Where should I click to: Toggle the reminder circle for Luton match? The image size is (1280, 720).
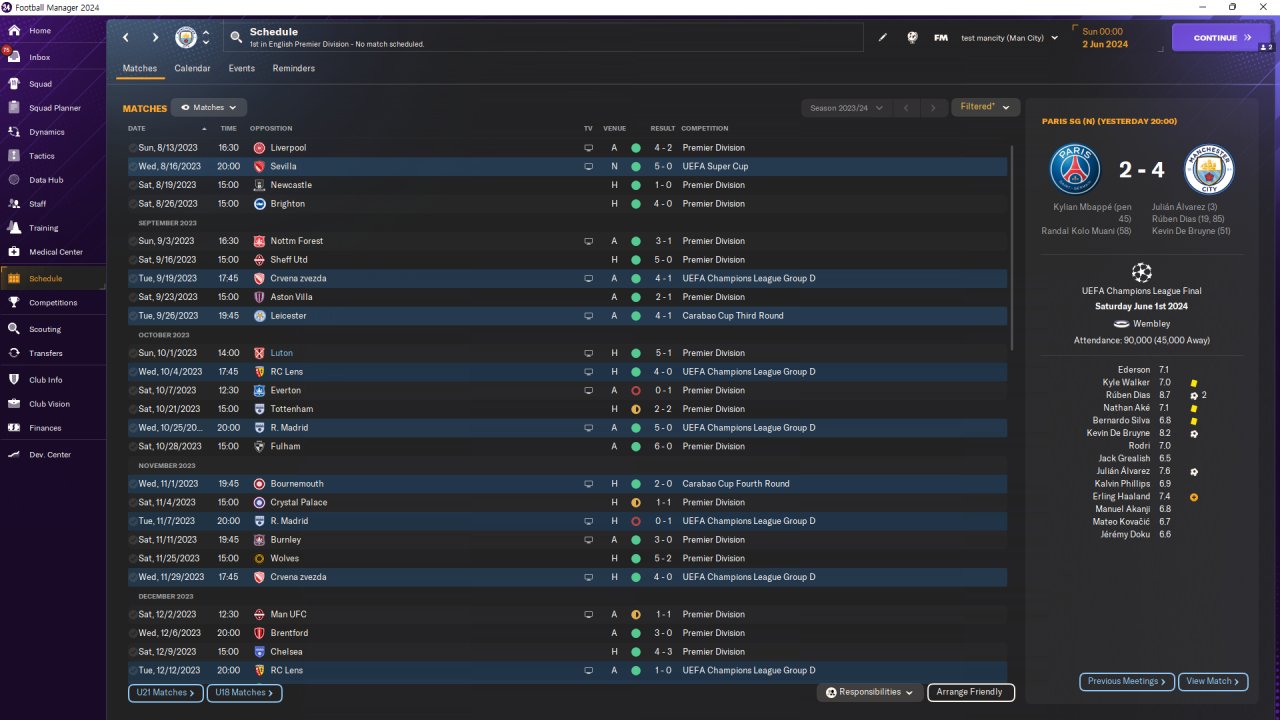tap(133, 353)
